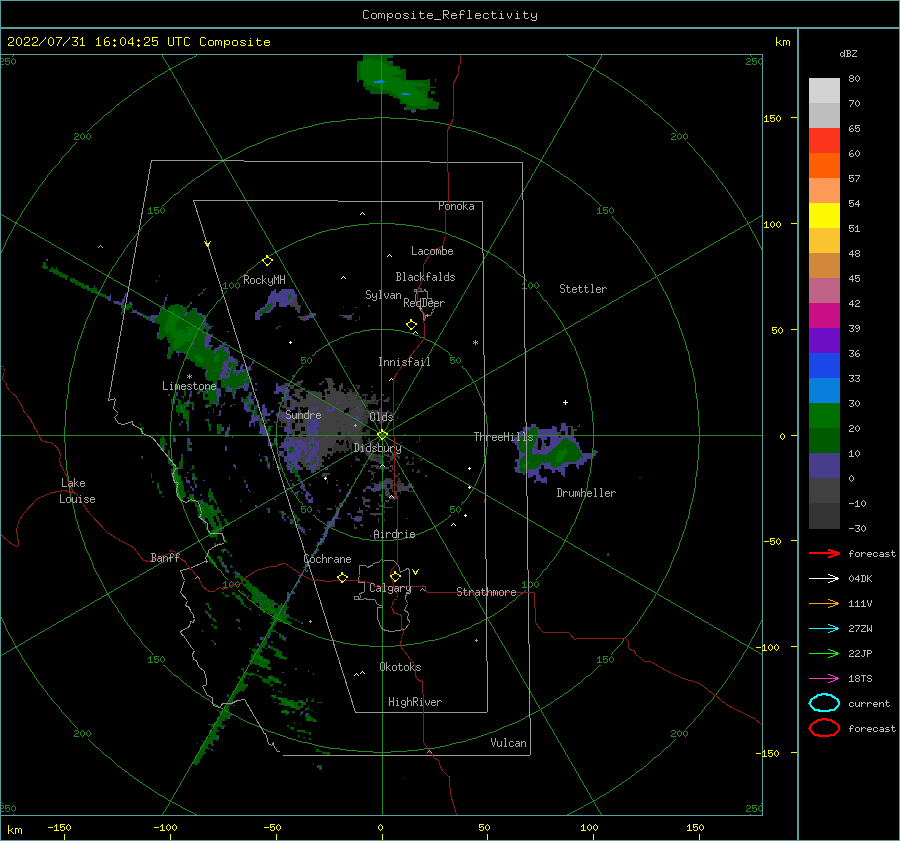
Task: Click the Okotoks town label
Action: (x=400, y=667)
